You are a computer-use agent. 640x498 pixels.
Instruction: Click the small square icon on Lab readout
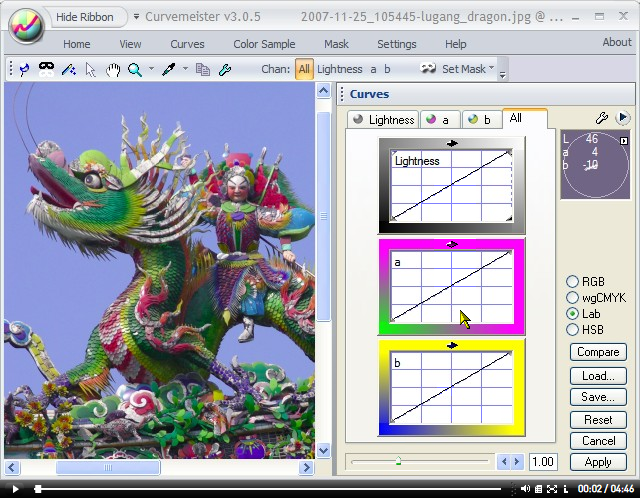624,141
